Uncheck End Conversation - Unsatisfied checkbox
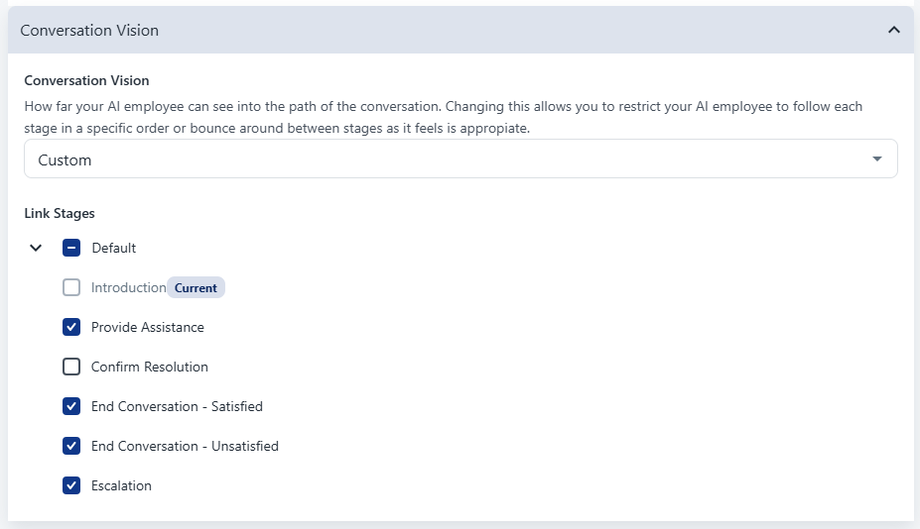The height and width of the screenshot is (529, 920). click(71, 446)
